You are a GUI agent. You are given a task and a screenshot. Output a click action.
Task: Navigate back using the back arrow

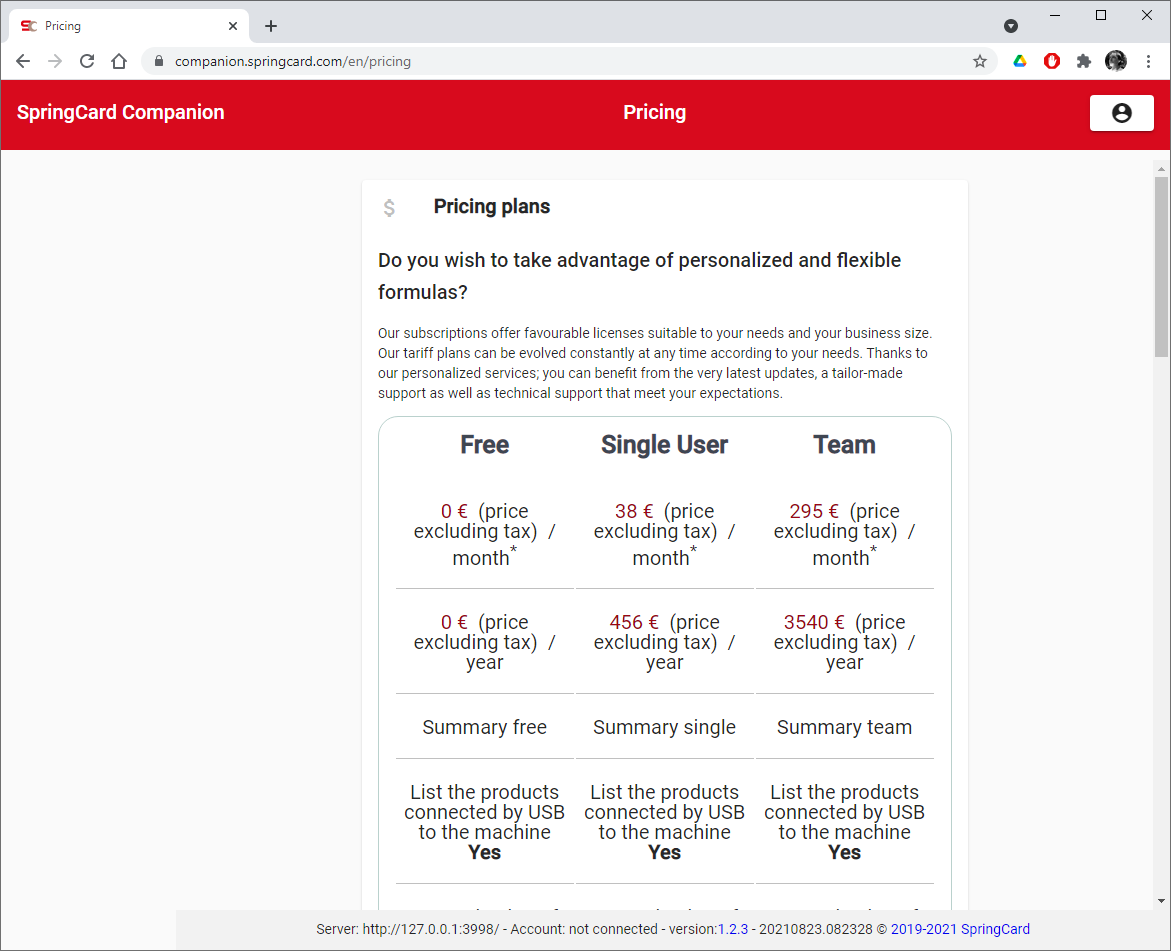(22, 61)
